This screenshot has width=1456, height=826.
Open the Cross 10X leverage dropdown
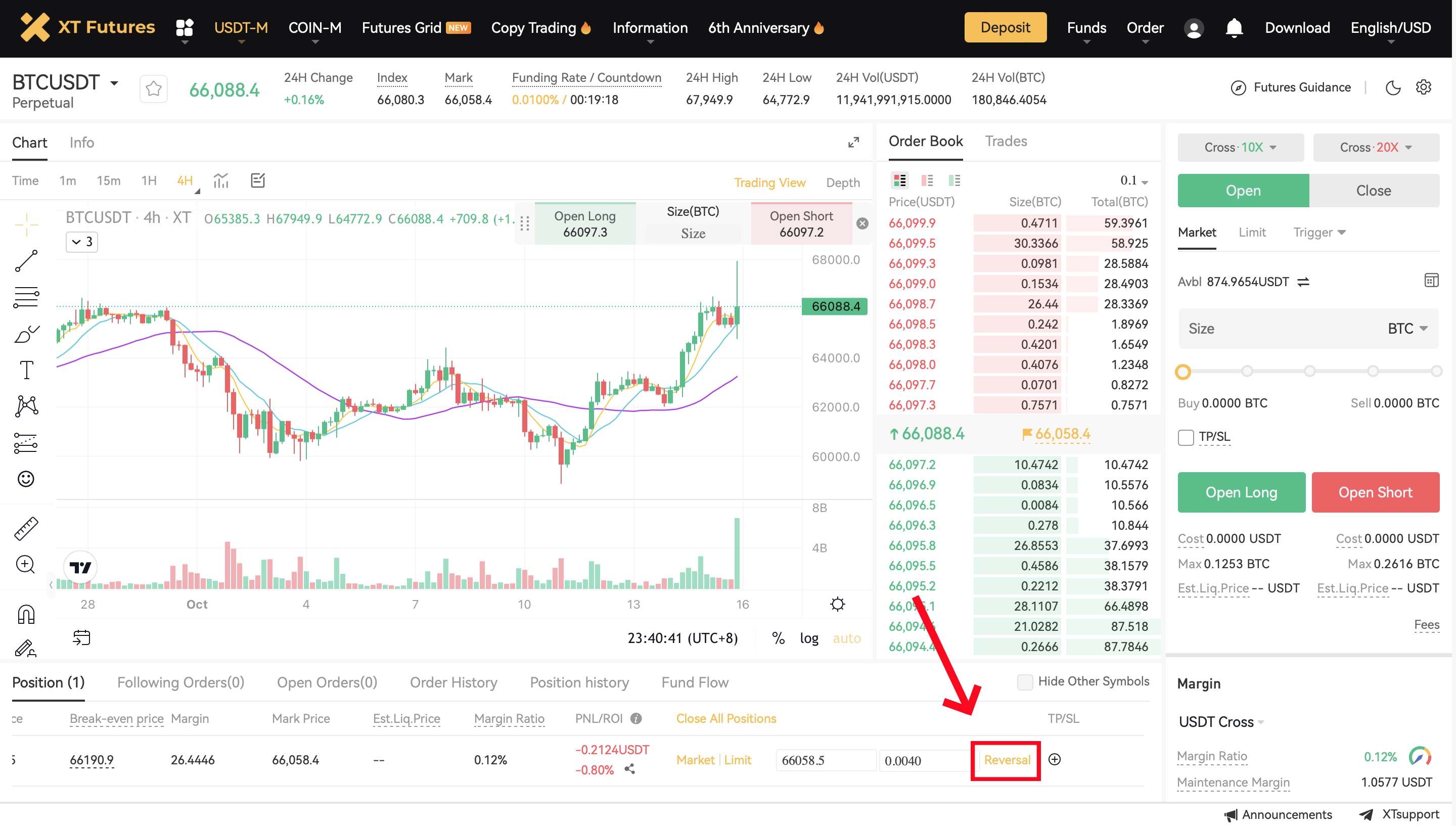coord(1240,148)
